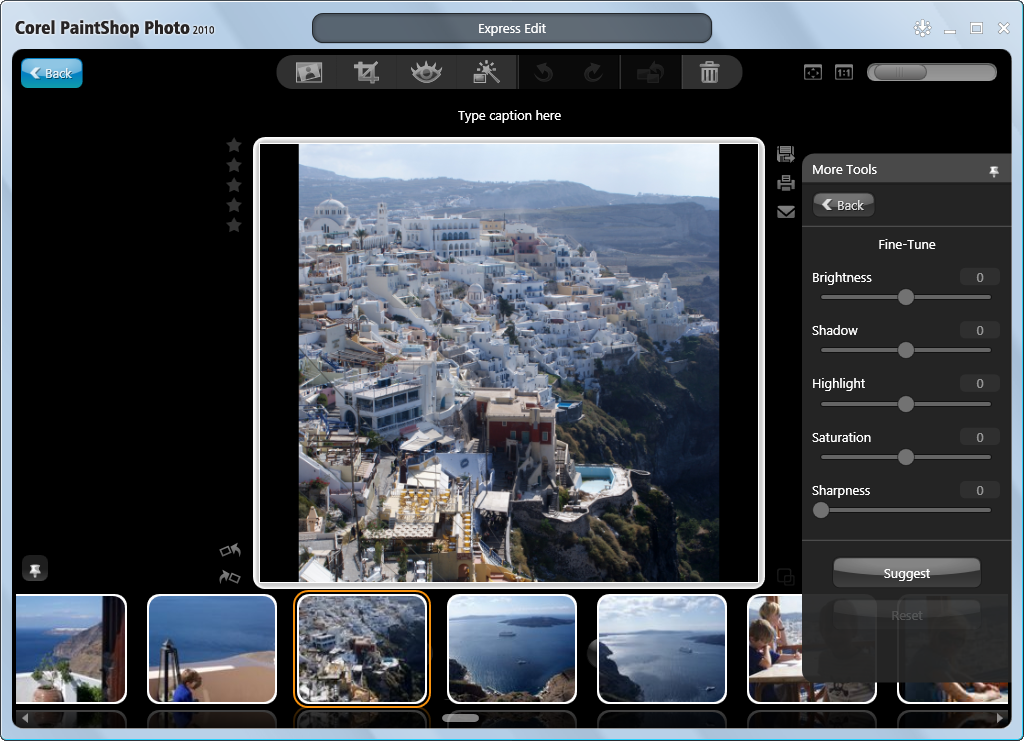Toggle the More Tools panel pin
This screenshot has width=1024, height=741.
[993, 171]
